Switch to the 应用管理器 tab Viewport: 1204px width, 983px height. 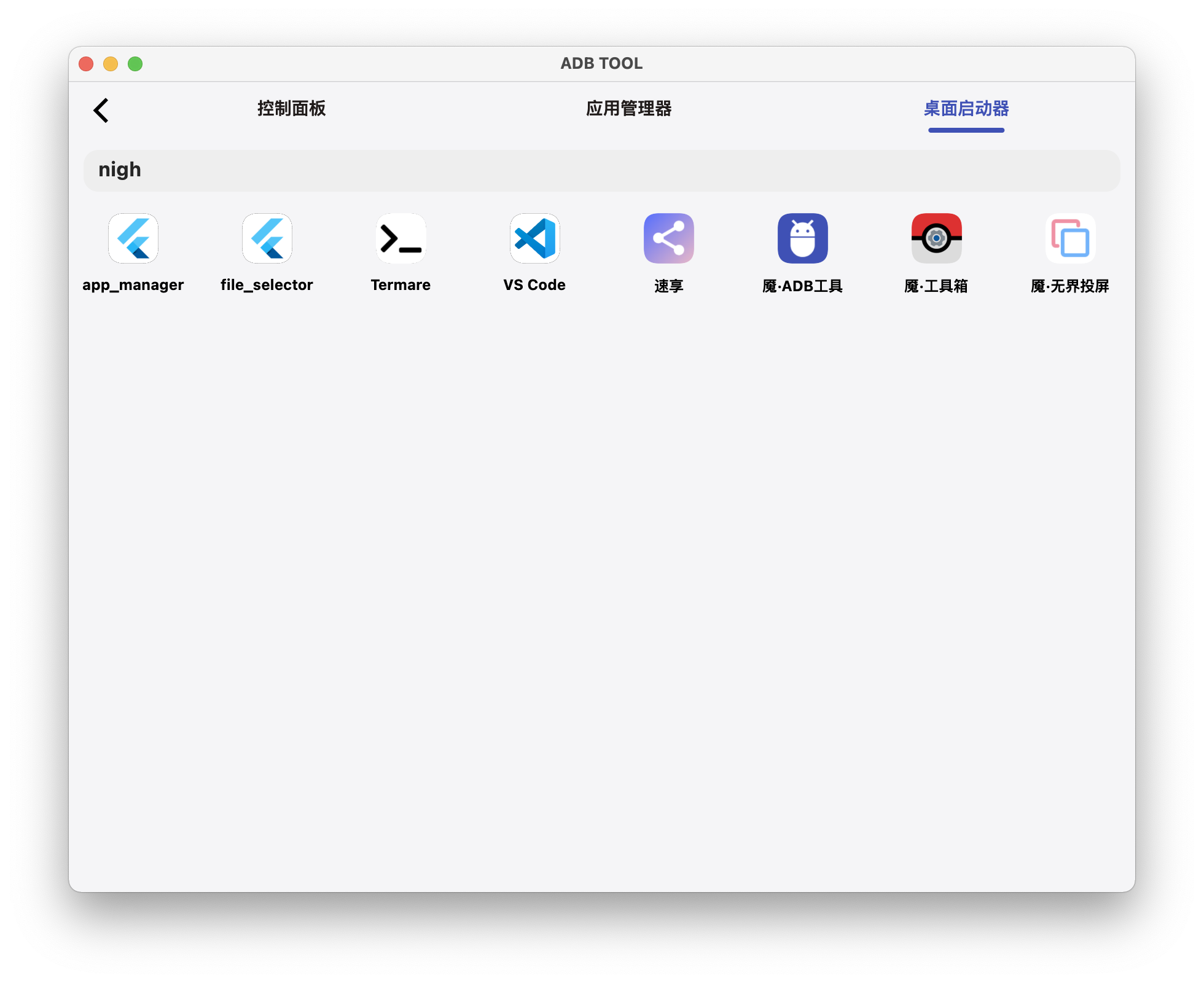coord(628,109)
